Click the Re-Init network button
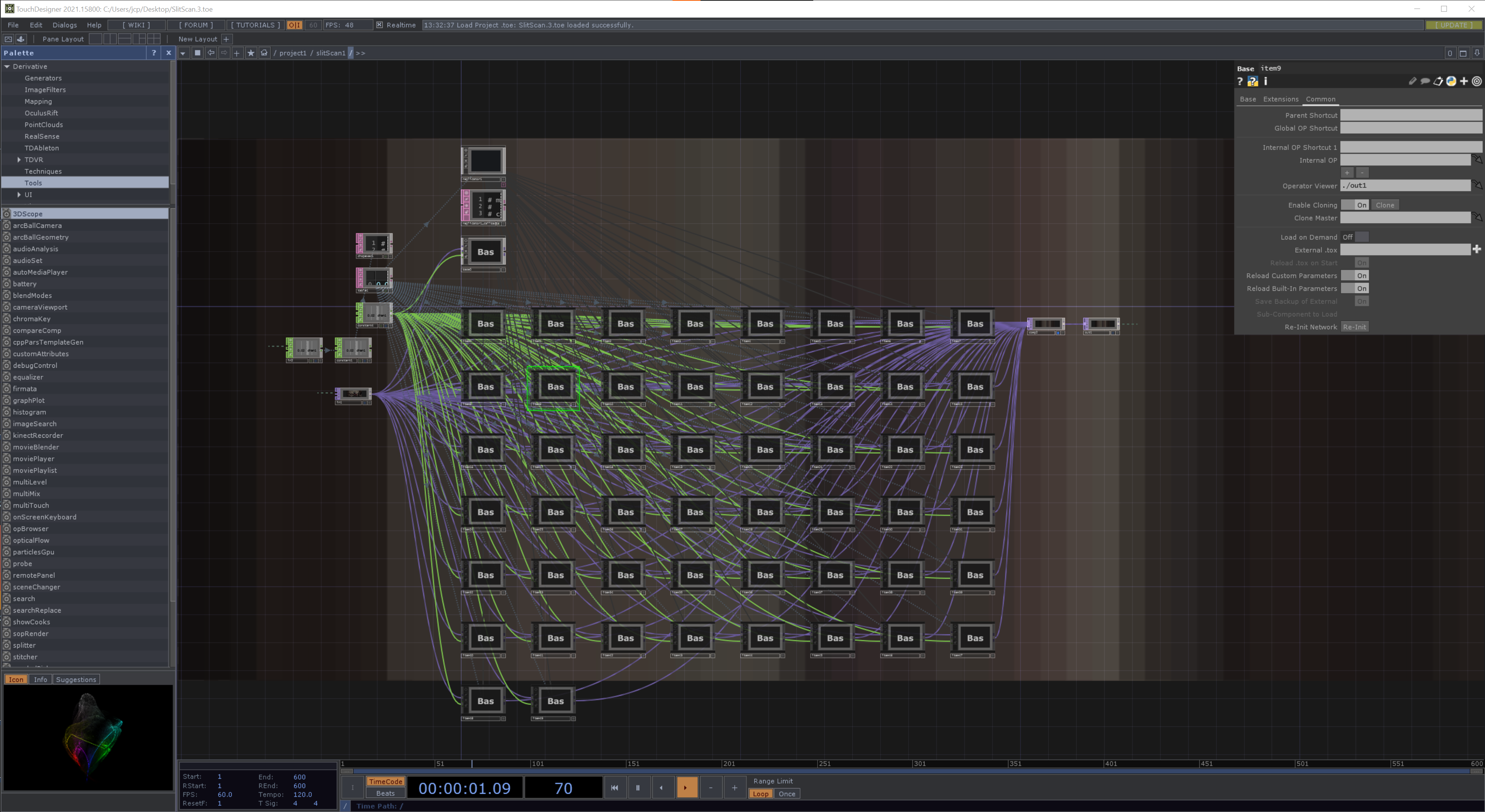Screen dimensions: 1485x812 pyautogui.click(x=1354, y=327)
